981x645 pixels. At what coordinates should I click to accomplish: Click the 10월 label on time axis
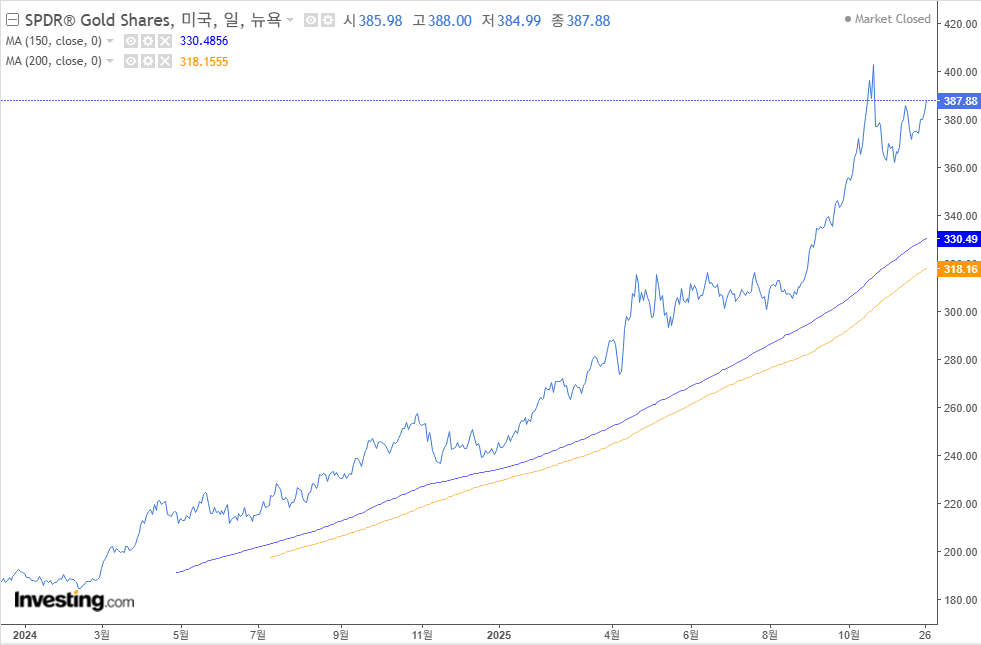coord(849,635)
